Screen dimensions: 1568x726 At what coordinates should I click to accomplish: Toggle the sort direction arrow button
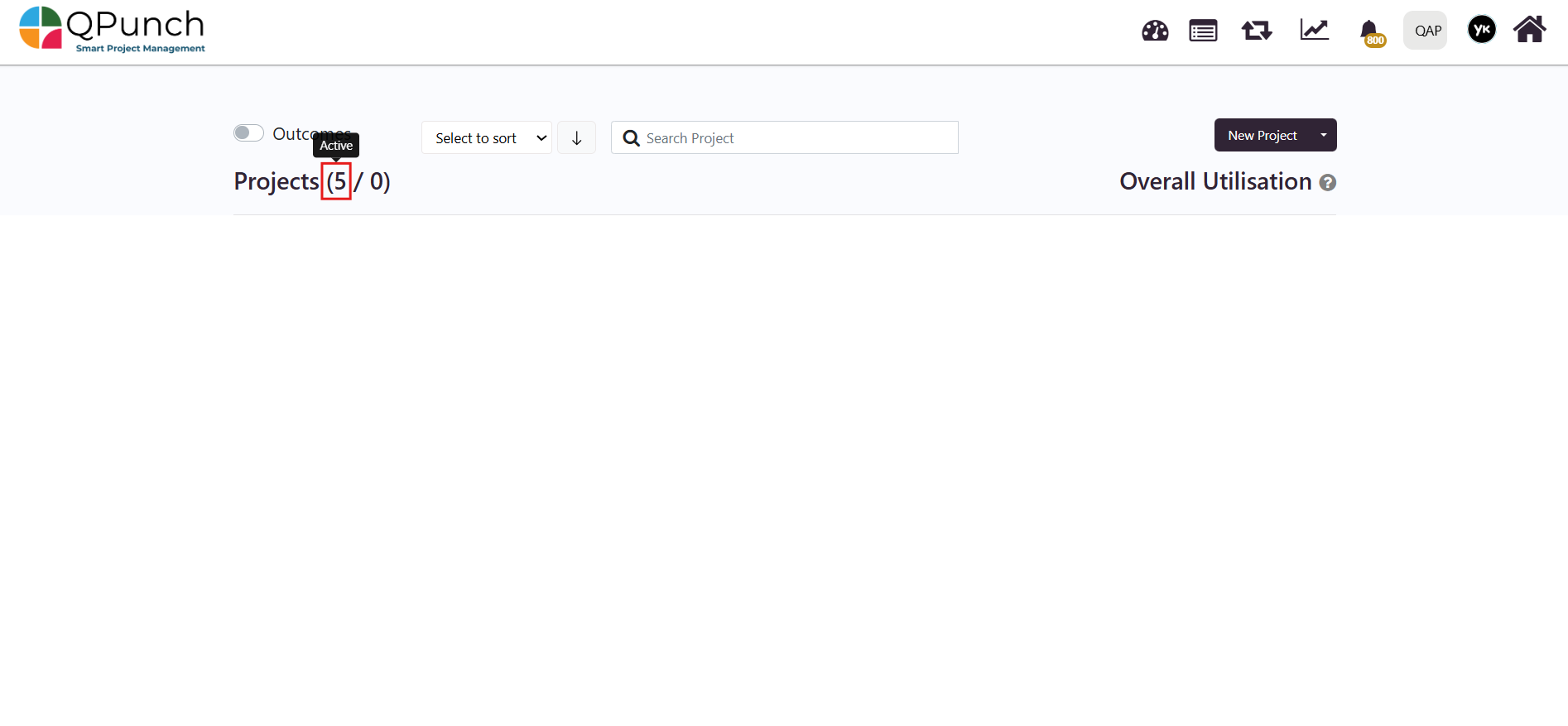(576, 138)
